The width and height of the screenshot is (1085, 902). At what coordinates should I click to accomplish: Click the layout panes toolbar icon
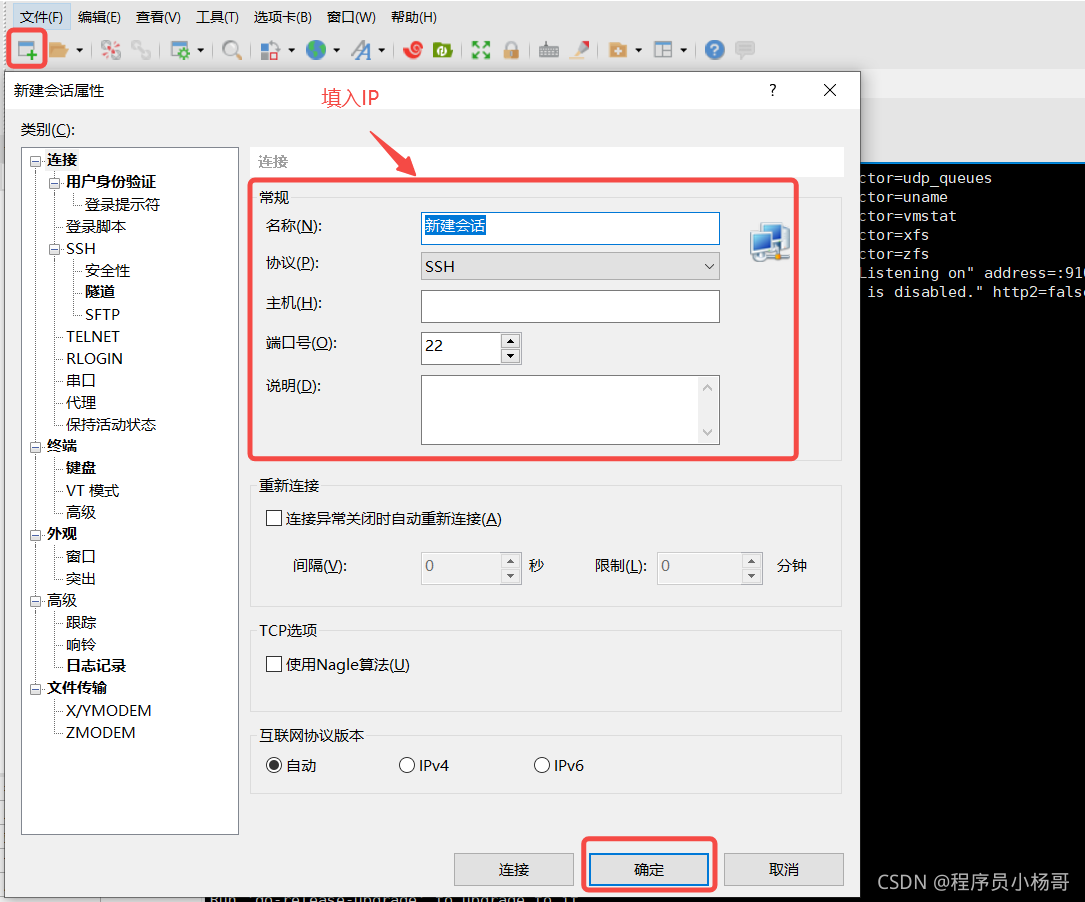coord(663,50)
